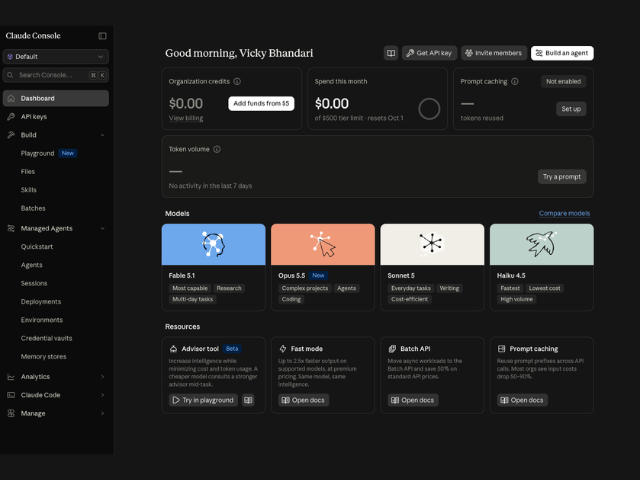Image resolution: width=640 pixels, height=480 pixels.
Task: Click the Batch API icon
Action: 392,349
